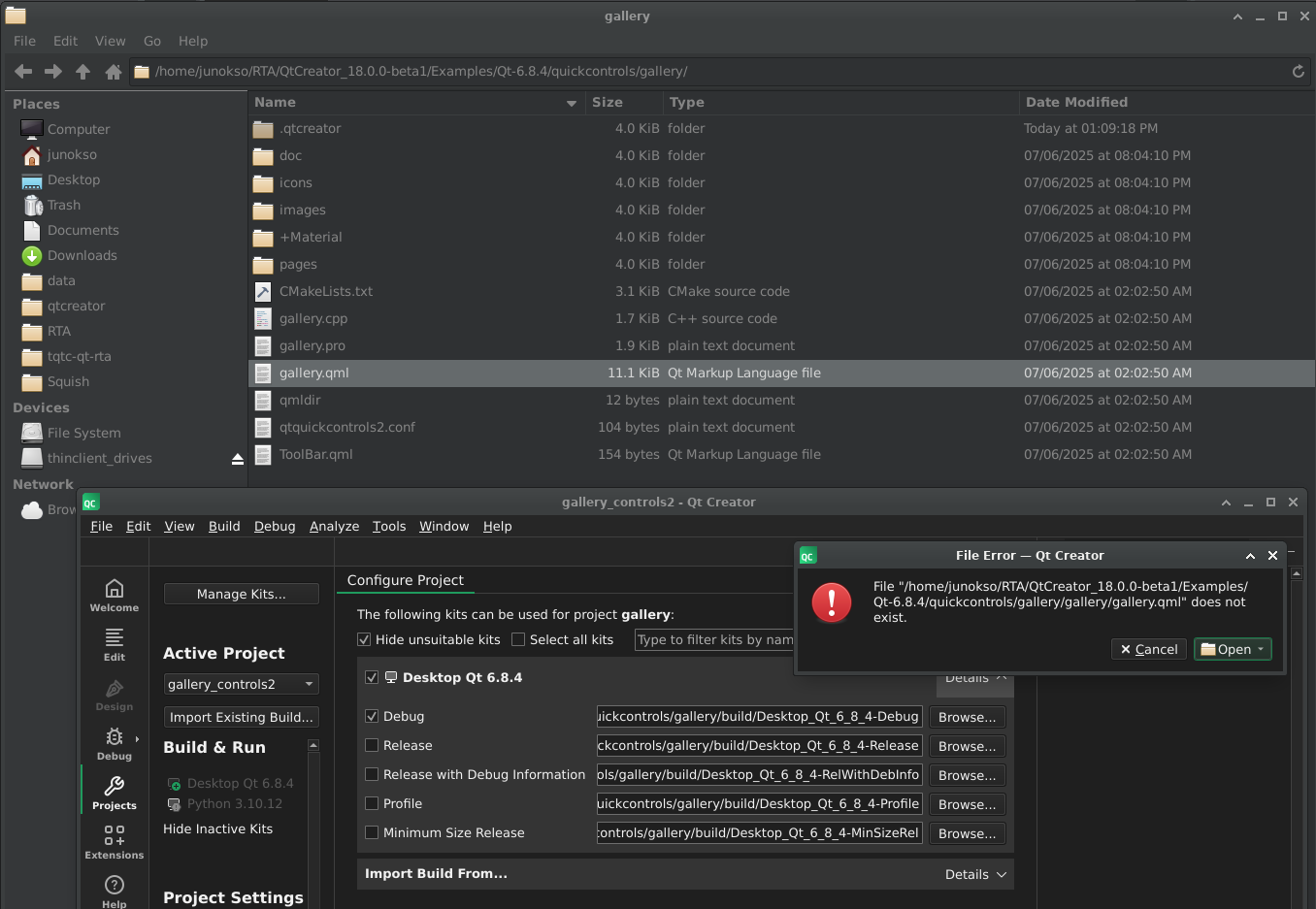The image size is (1316, 909).
Task: Switch to Edit mode in Qt Creator
Action: tap(115, 644)
